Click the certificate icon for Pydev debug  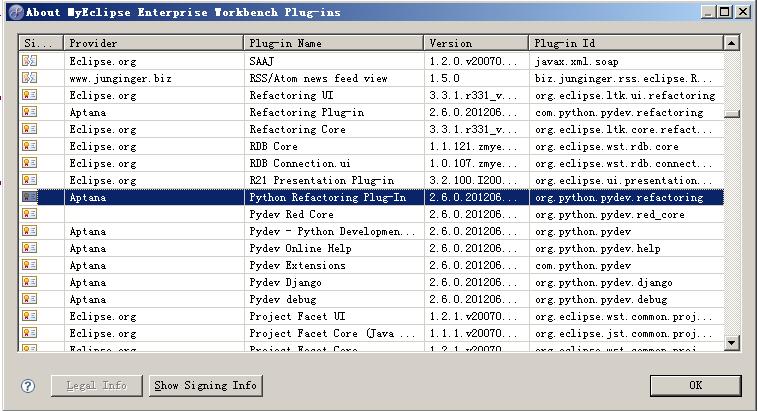29,298
